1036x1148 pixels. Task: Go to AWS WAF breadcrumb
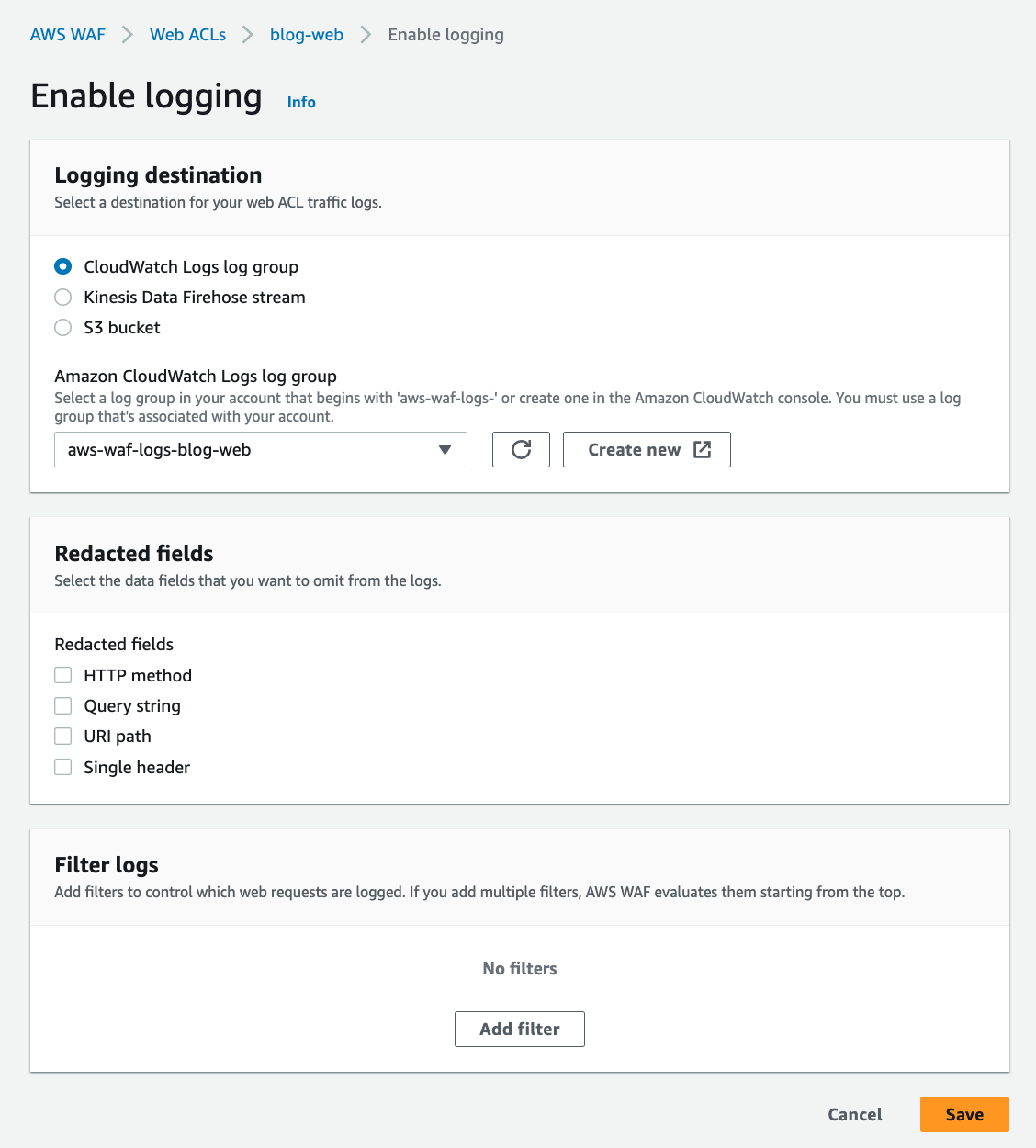[68, 34]
